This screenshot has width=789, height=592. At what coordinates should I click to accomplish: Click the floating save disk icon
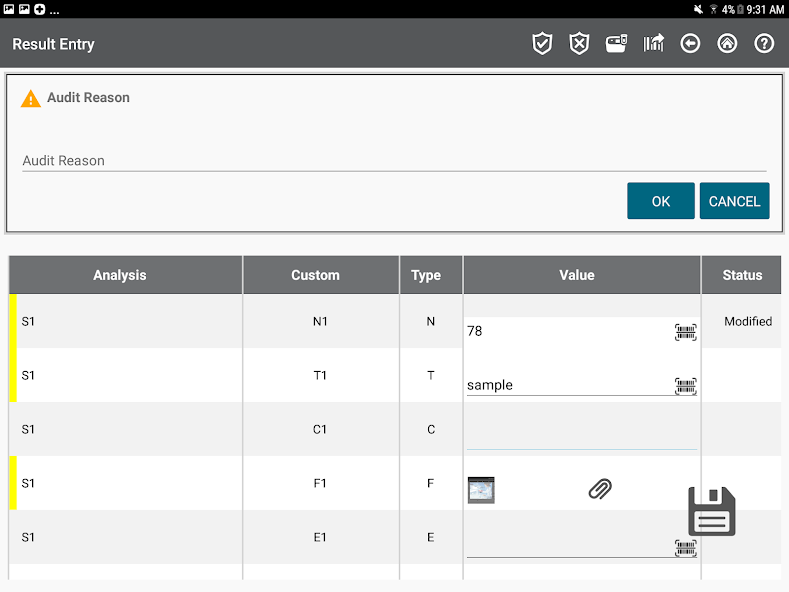click(712, 512)
